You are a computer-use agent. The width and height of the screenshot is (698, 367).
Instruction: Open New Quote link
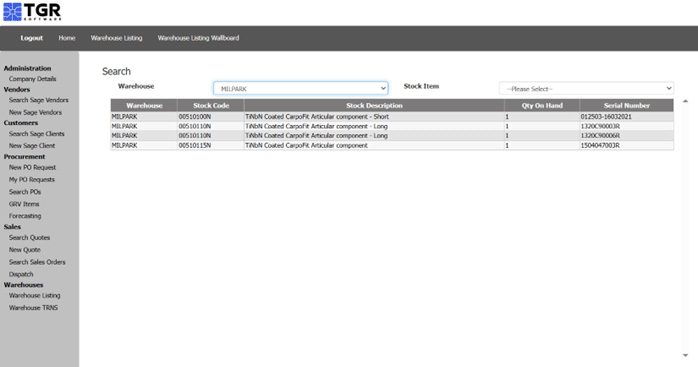click(x=24, y=250)
